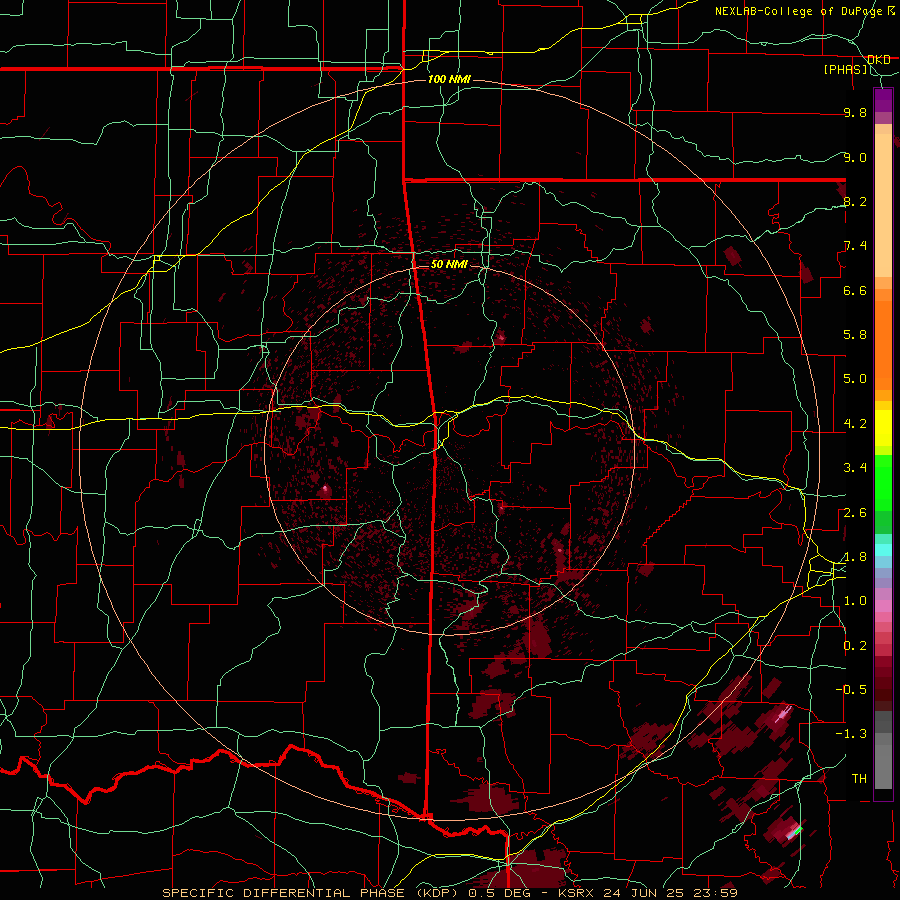The width and height of the screenshot is (900, 900).
Task: Click the 9.8 value on the scale
Action: tap(855, 112)
